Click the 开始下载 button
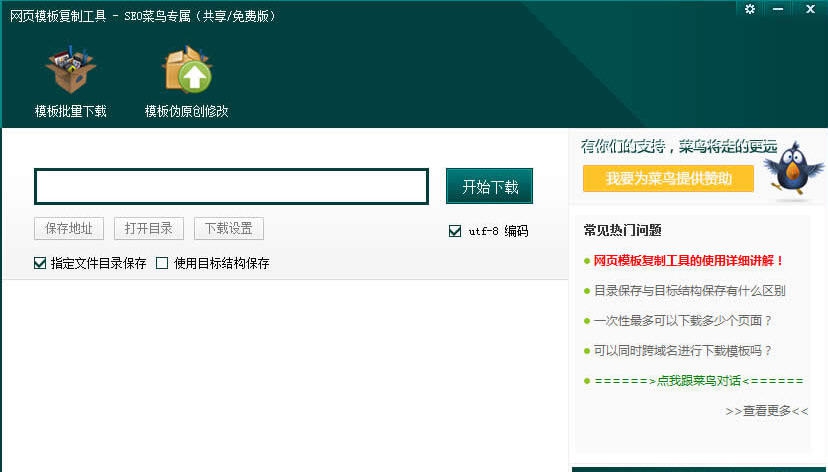This screenshot has width=828, height=472. [490, 186]
